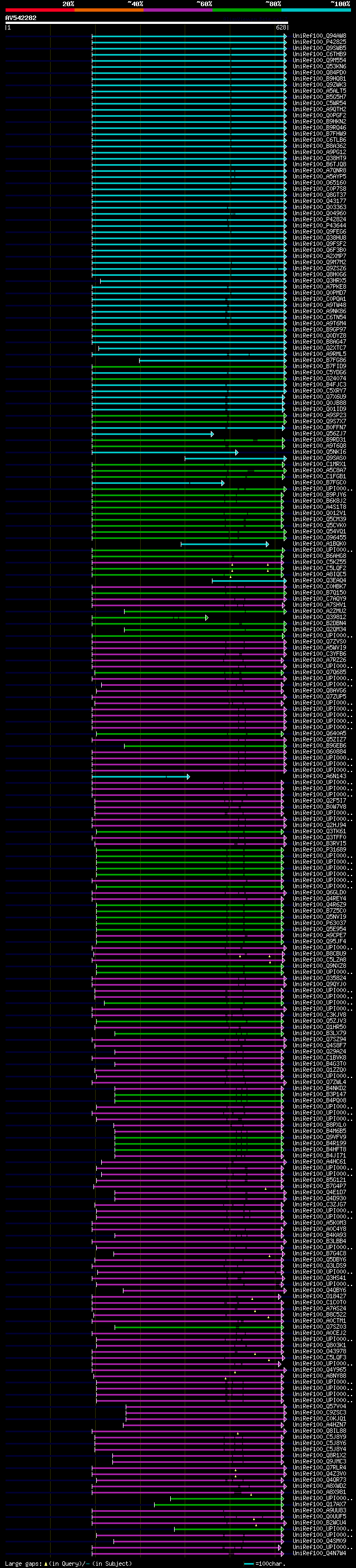The height and width of the screenshot is (1568, 356).
Task: Click the cyan ~100% identity legend segment
Action: [x=315, y=10]
